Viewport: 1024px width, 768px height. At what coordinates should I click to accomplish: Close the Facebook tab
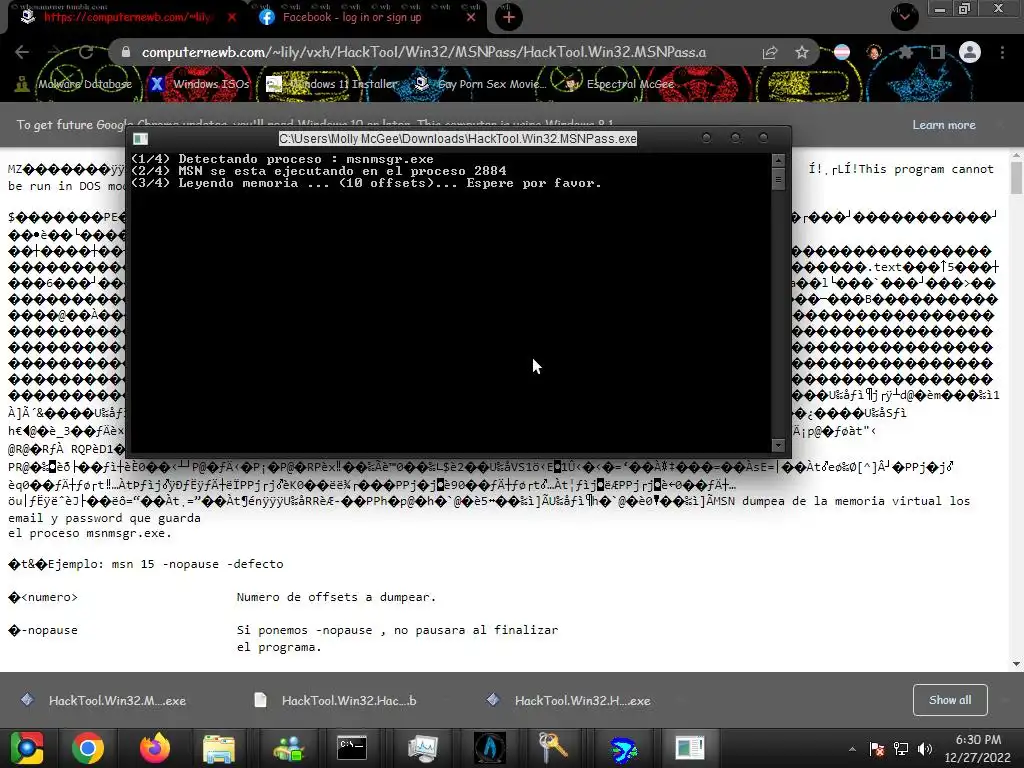[x=471, y=17]
